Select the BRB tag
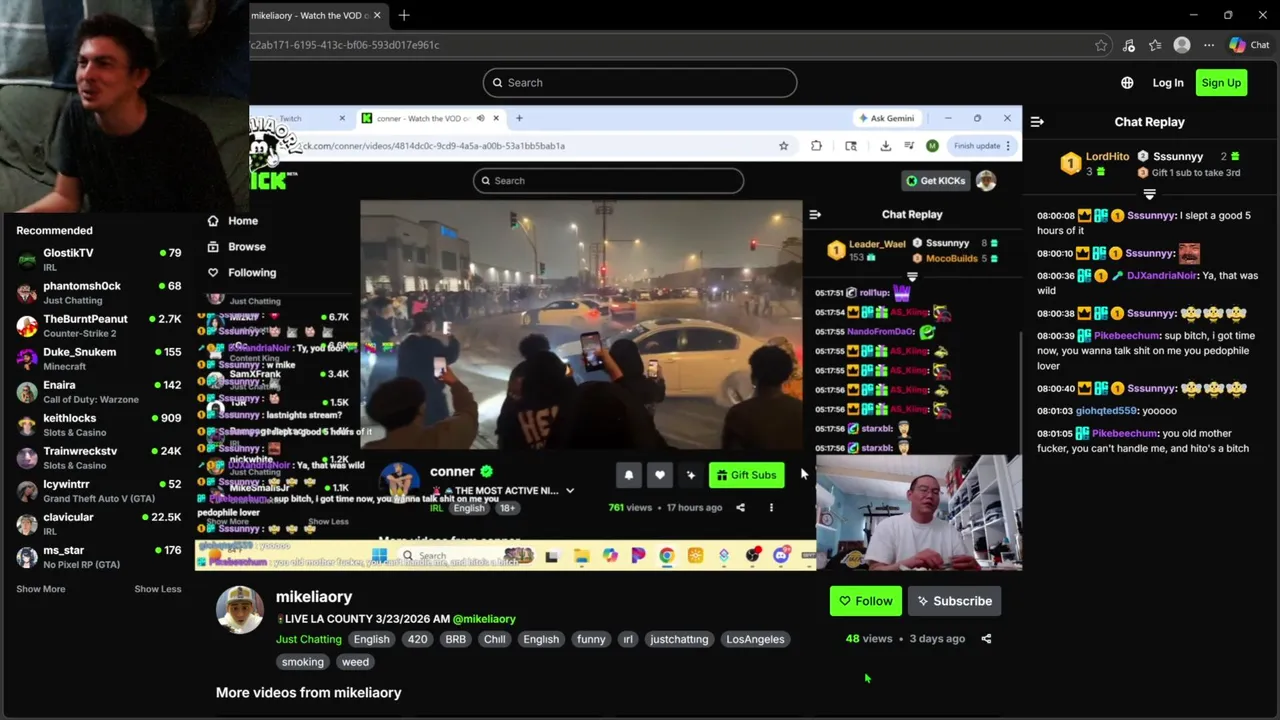Screen dimensions: 1280x720 [x=456, y=639]
